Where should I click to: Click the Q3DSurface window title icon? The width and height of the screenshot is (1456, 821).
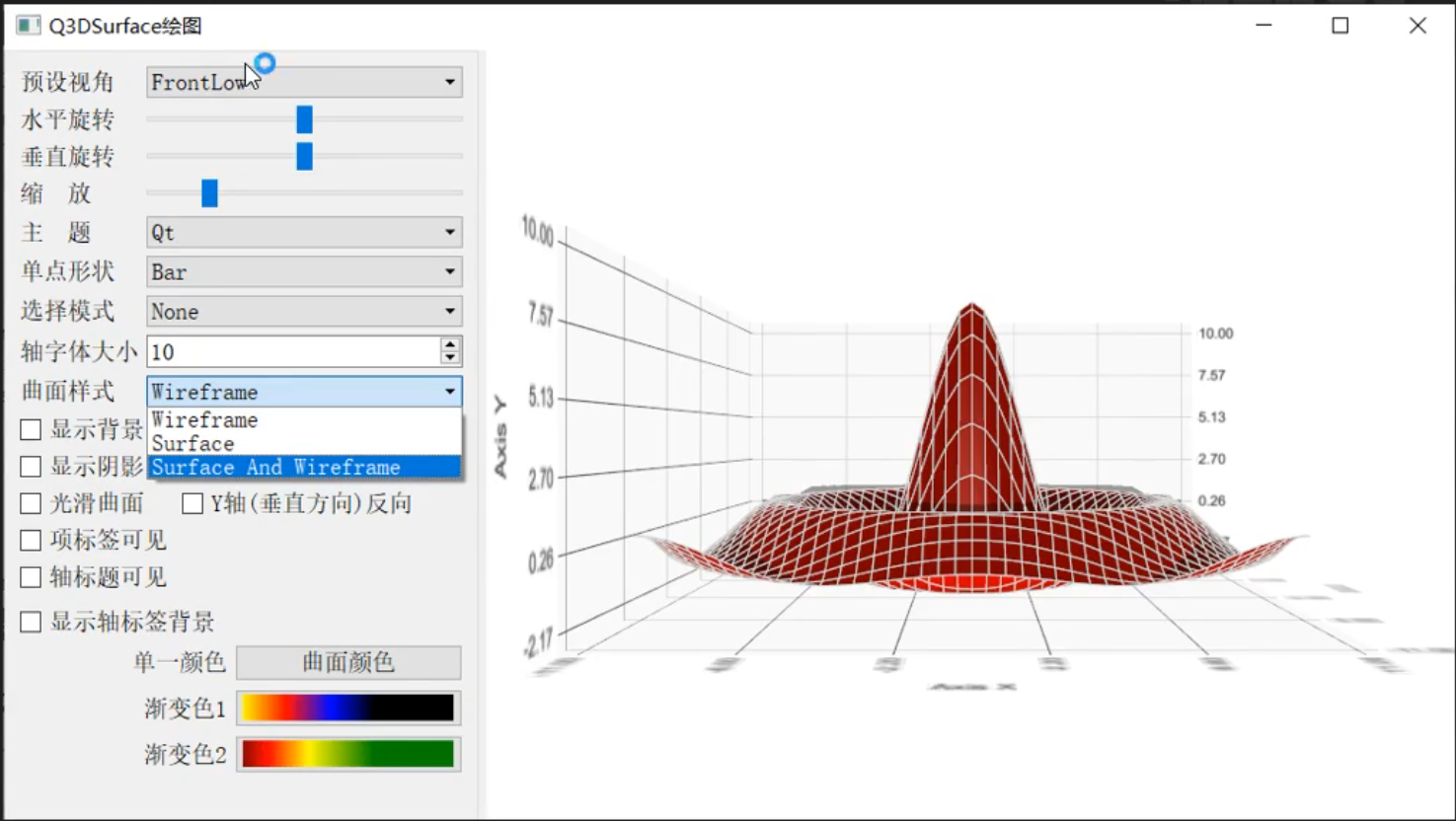[x=28, y=26]
